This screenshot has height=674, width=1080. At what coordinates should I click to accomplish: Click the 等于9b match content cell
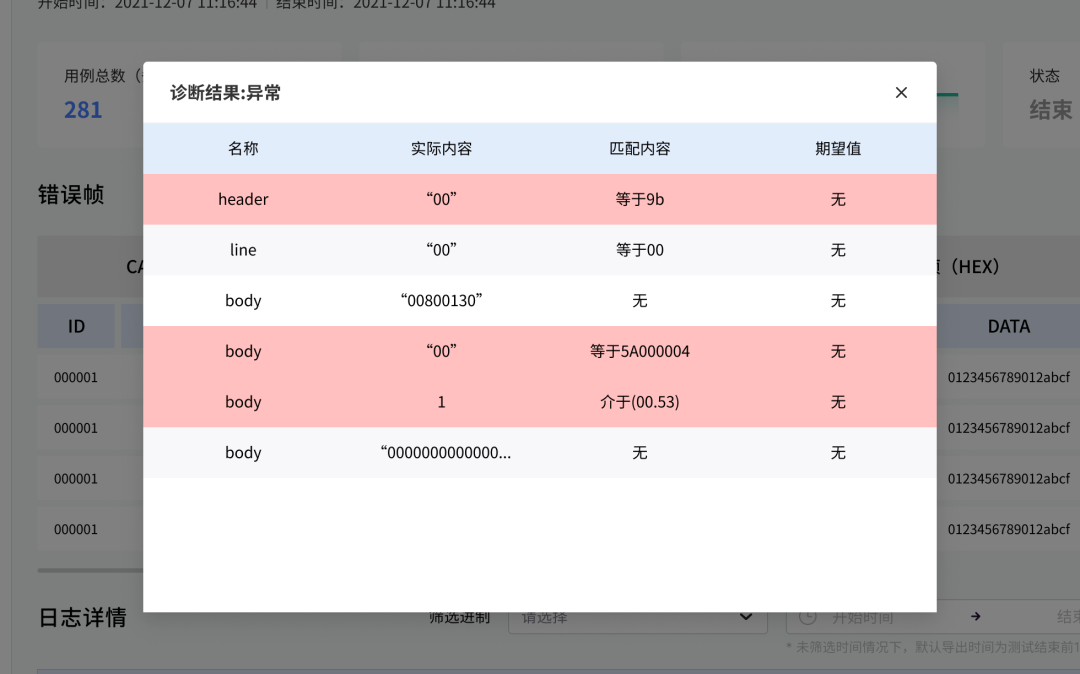[x=640, y=200]
